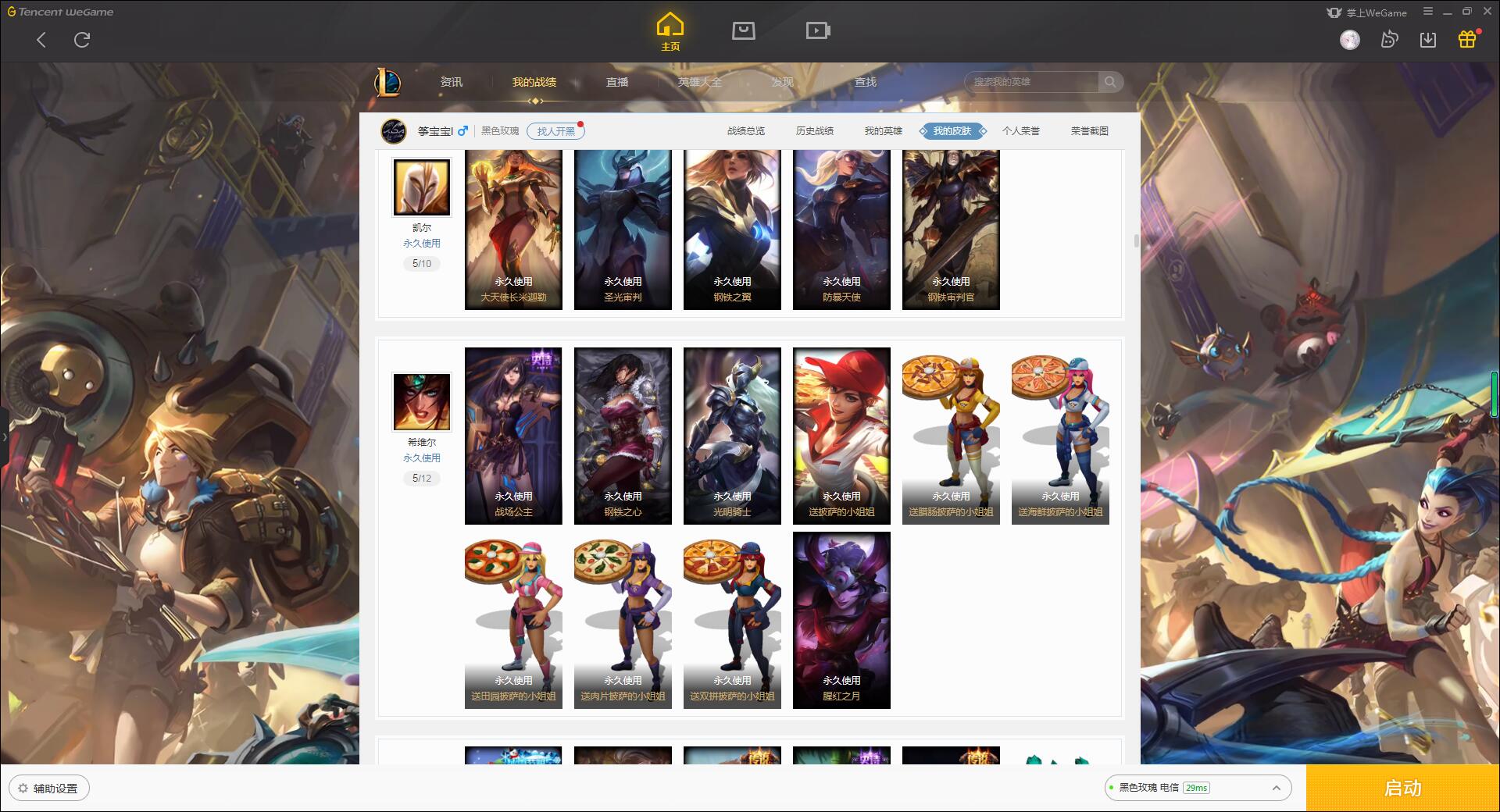Click the male gender icon beside the username

(x=462, y=130)
